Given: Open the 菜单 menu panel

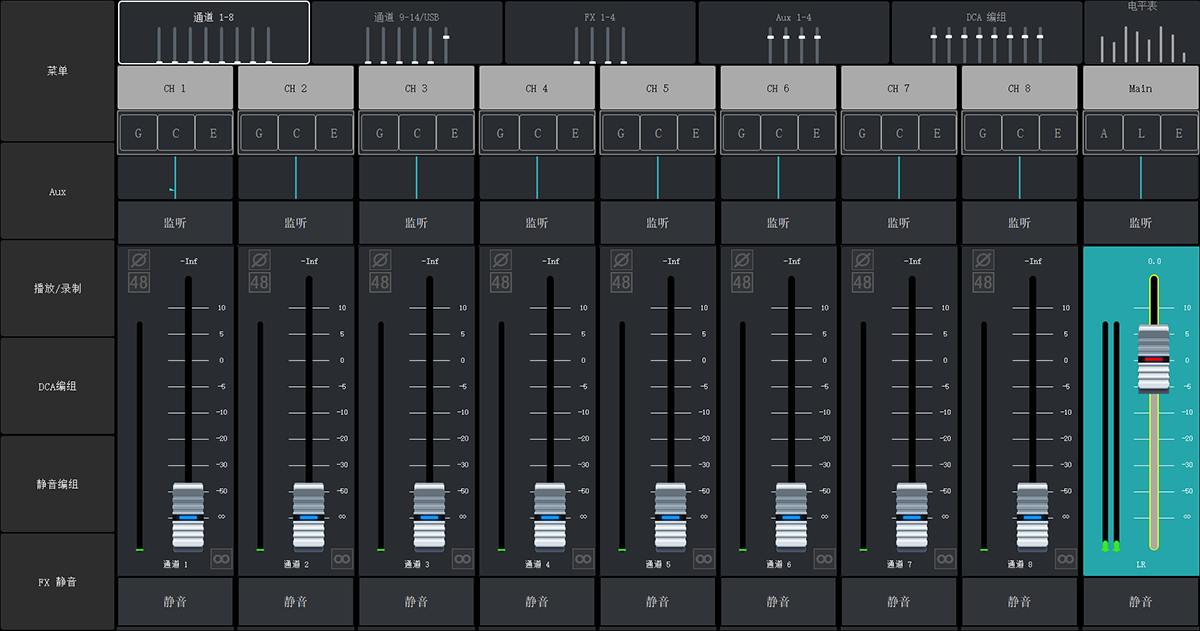Looking at the screenshot, I should [57, 71].
